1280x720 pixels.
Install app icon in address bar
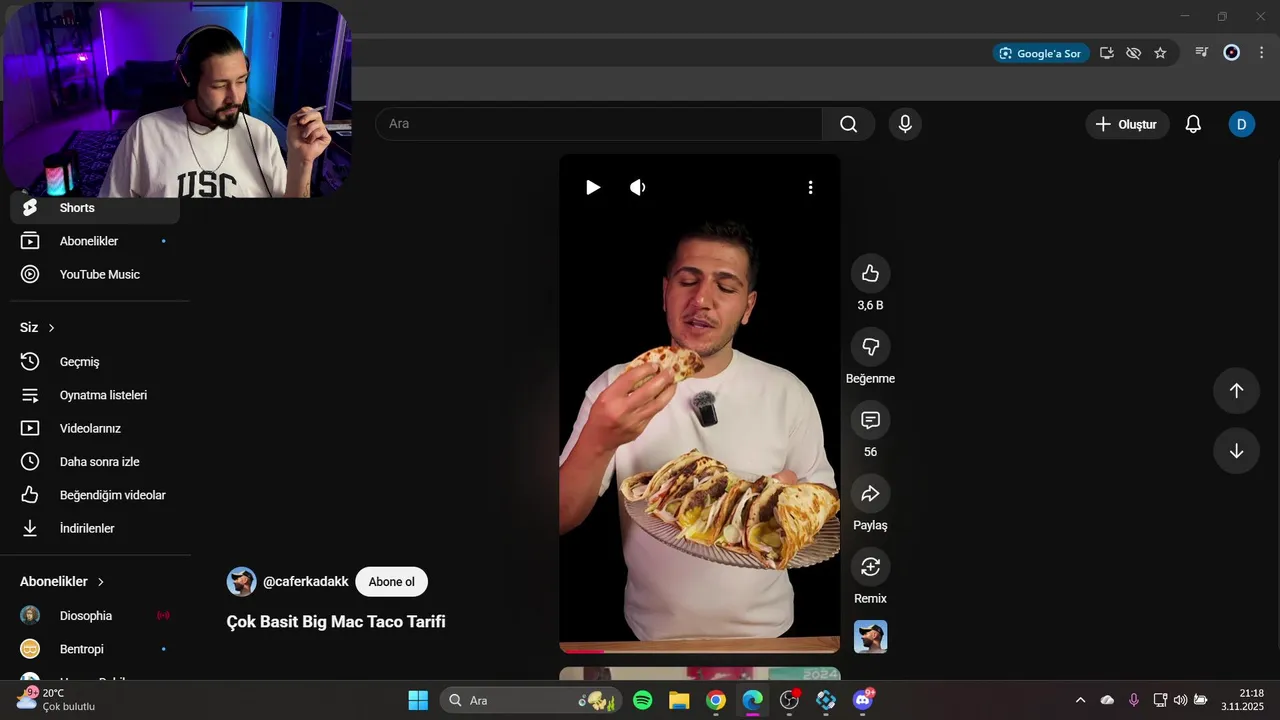point(1107,53)
